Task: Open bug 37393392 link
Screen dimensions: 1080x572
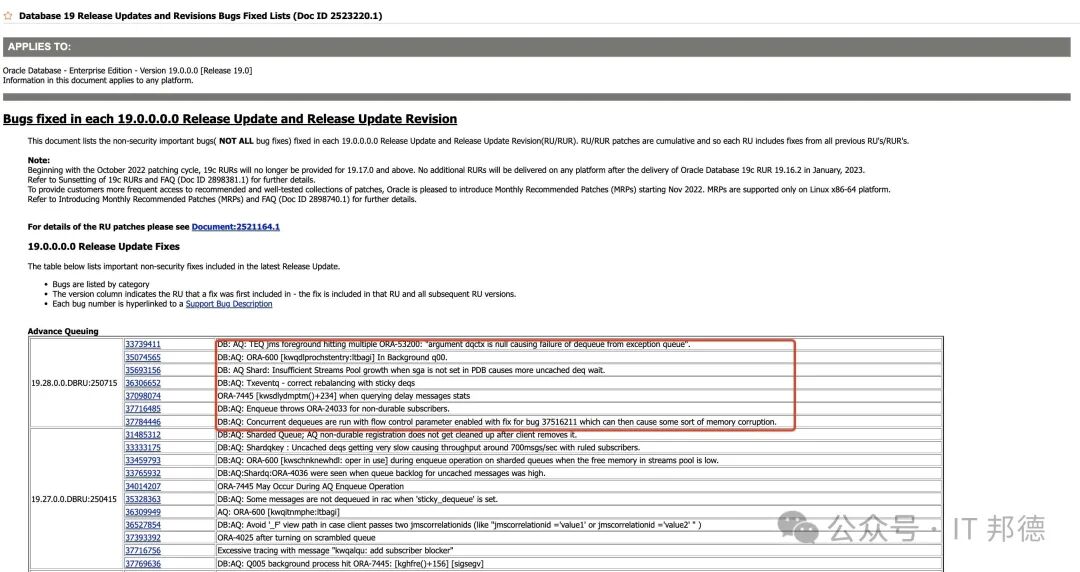Action: click(143, 538)
